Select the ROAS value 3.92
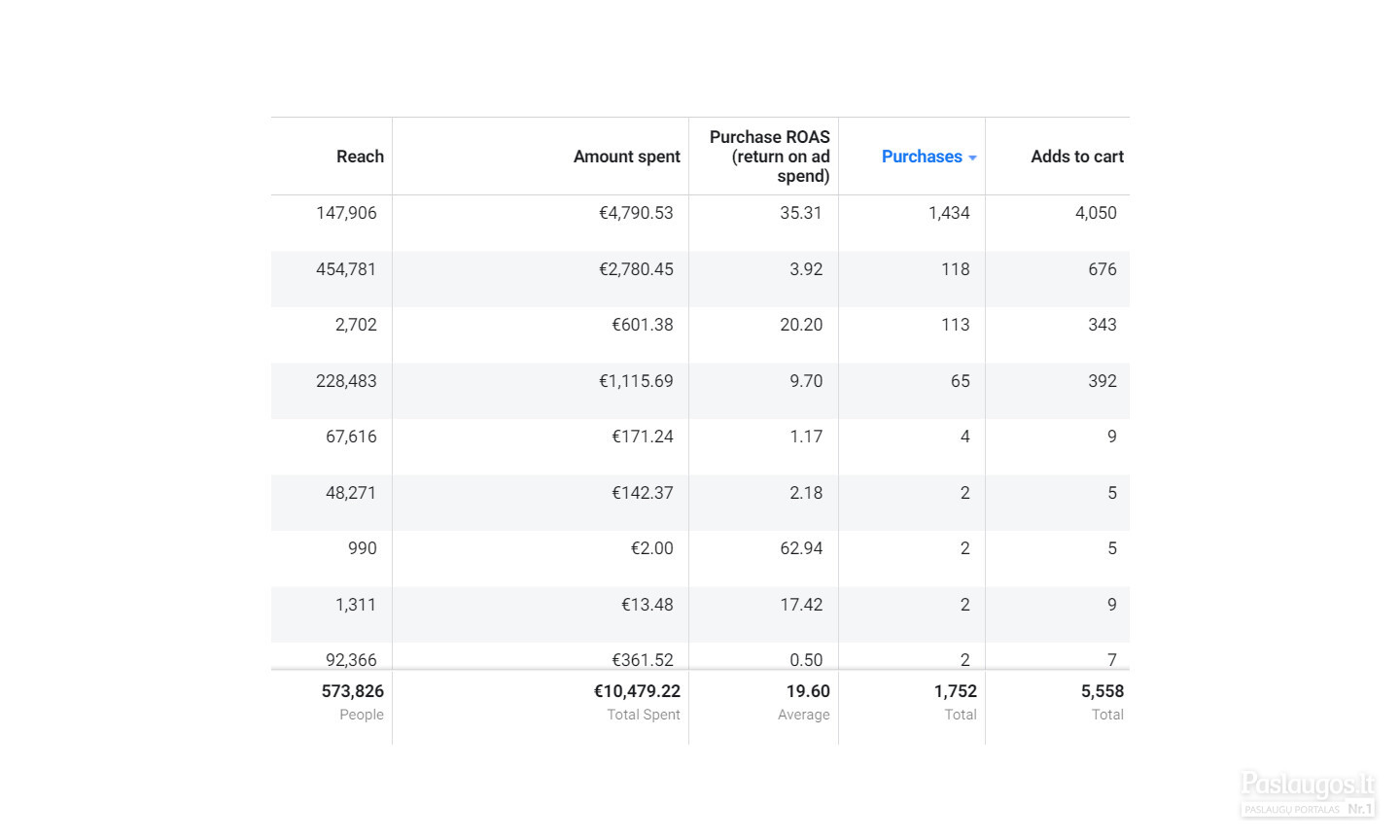This screenshot has width=1400, height=840. tap(806, 269)
